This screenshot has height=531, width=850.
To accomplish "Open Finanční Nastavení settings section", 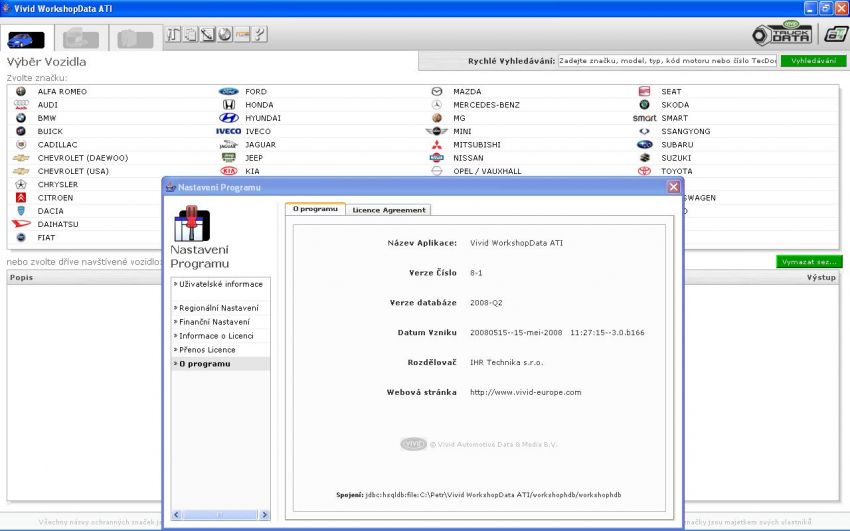I will click(213, 322).
